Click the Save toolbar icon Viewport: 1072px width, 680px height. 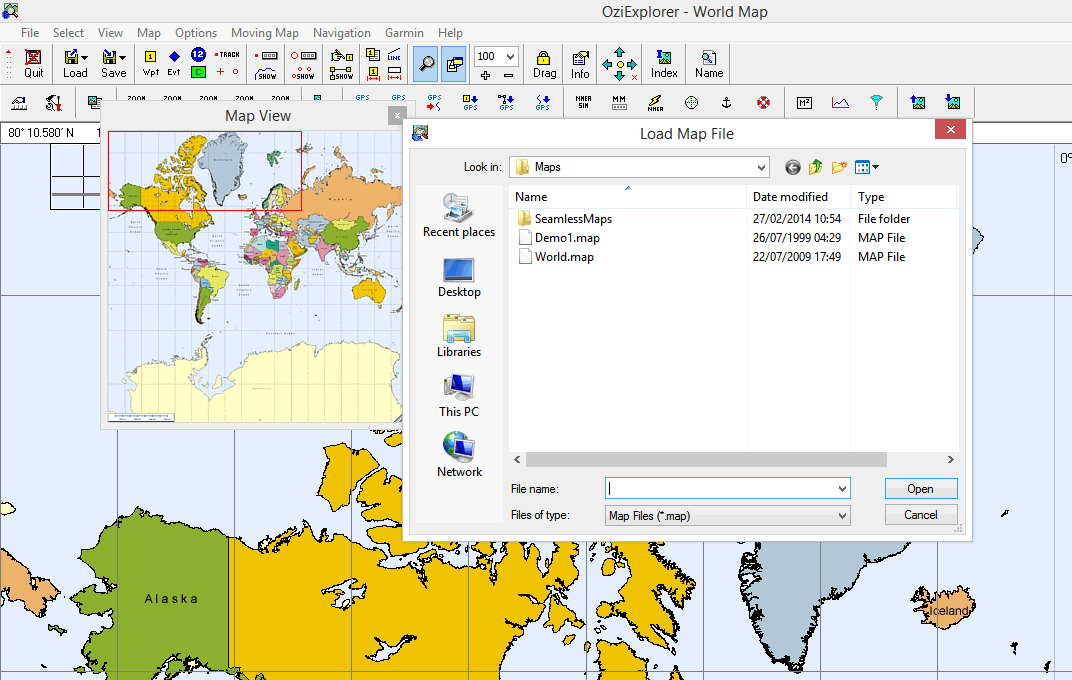(x=113, y=64)
